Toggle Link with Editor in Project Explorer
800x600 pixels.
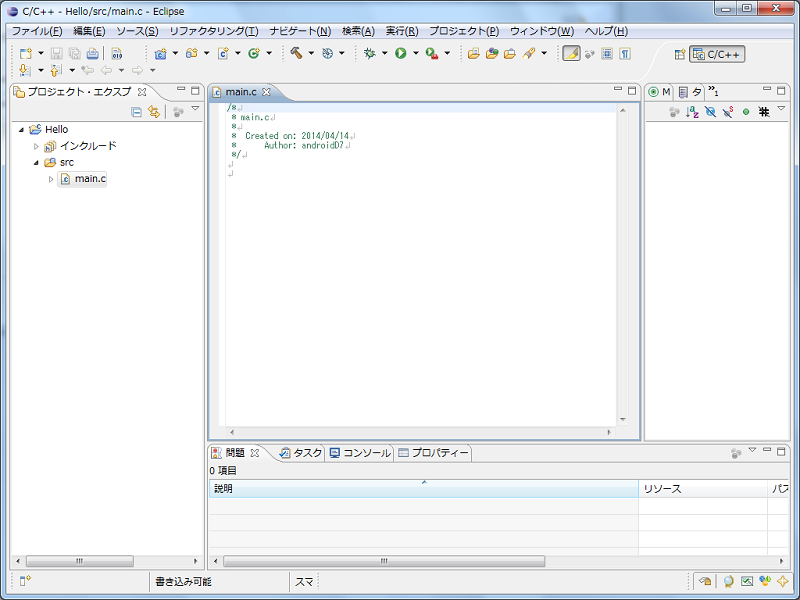(154, 112)
